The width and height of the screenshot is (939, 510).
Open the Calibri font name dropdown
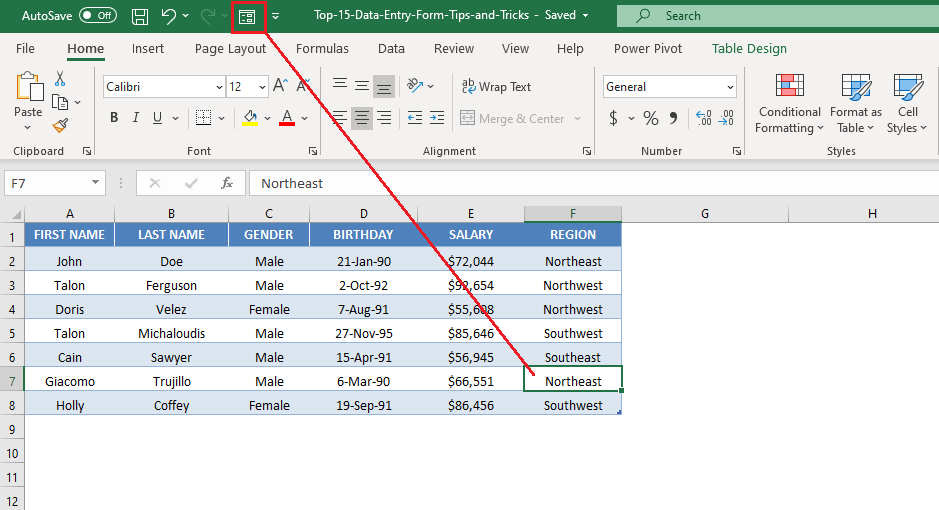click(x=219, y=87)
